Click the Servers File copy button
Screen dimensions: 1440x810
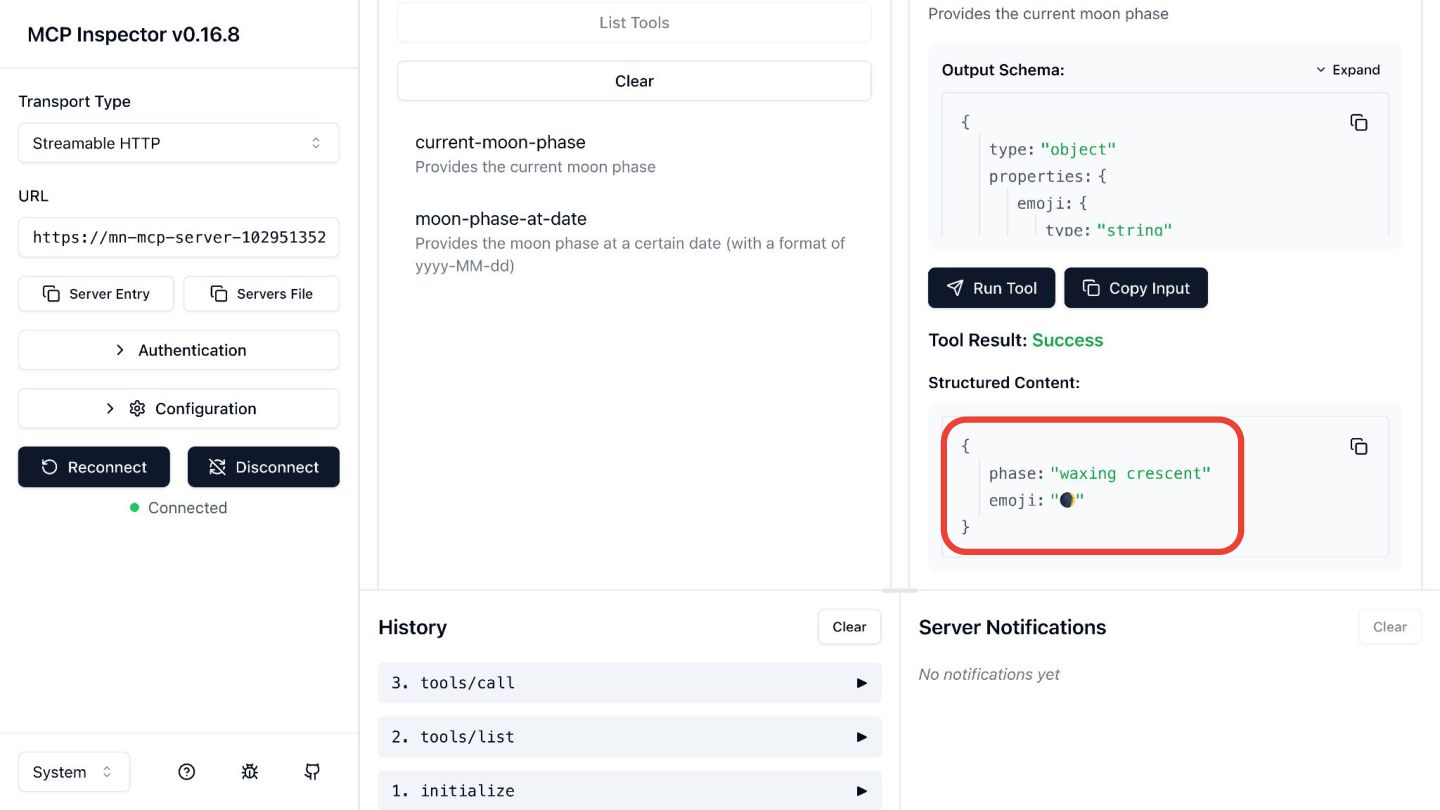261,294
